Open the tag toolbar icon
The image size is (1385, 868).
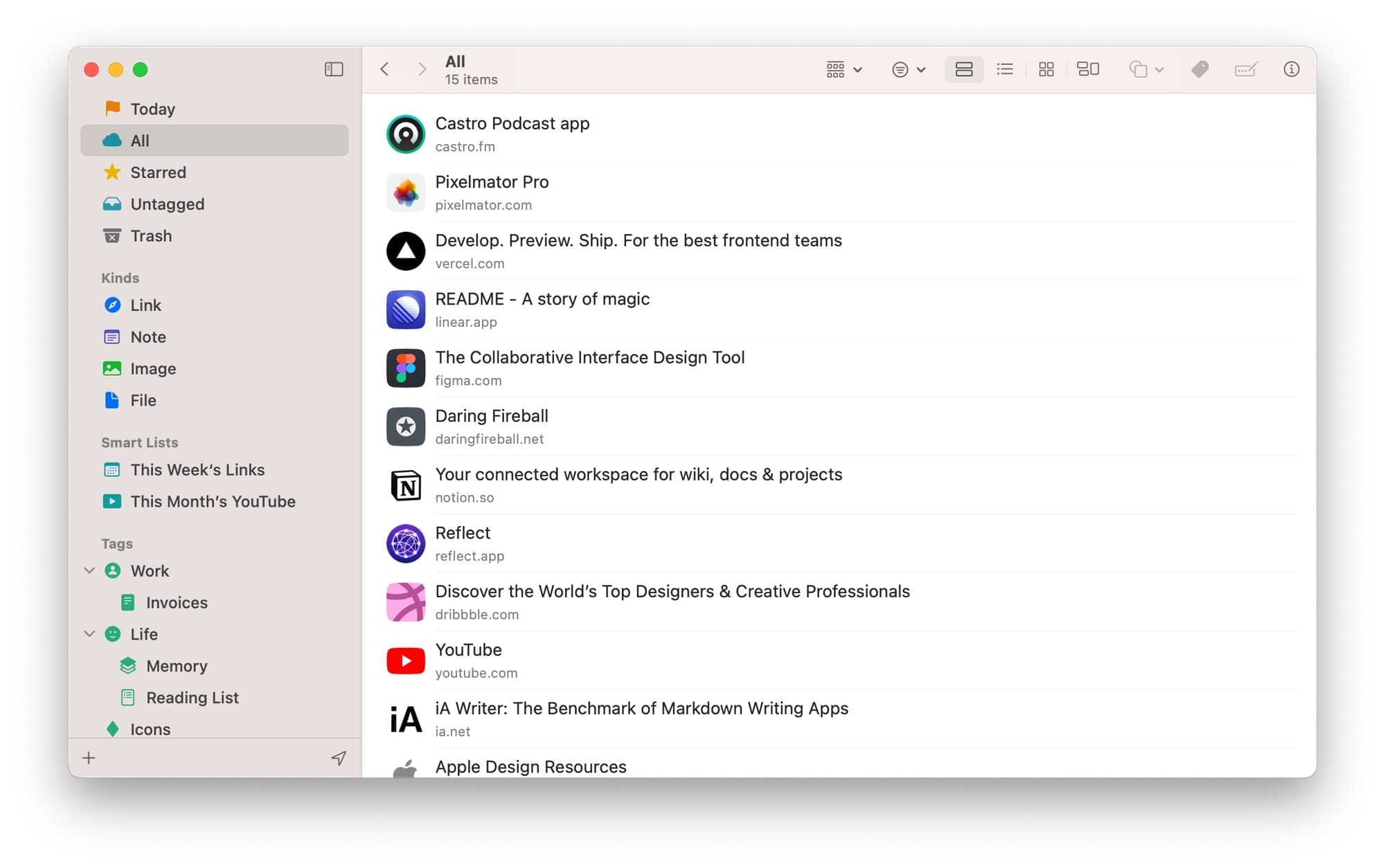(x=1199, y=69)
